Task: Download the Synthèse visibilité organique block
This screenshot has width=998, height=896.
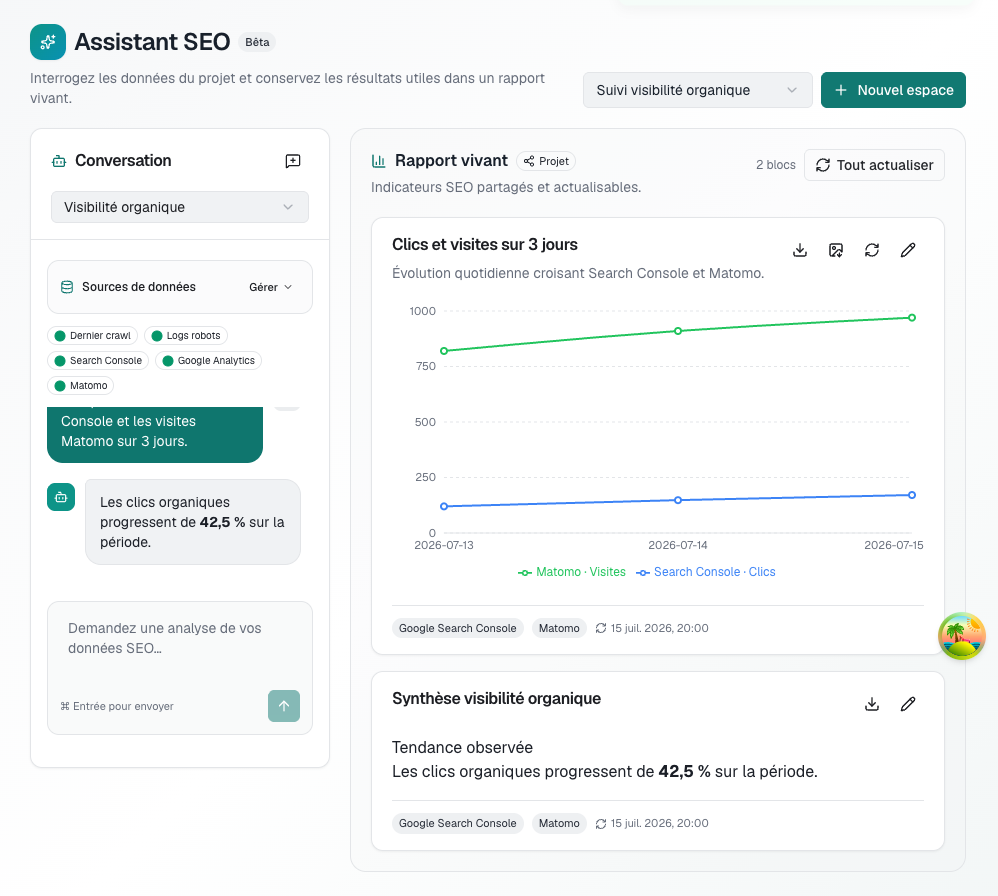Action: [x=872, y=704]
